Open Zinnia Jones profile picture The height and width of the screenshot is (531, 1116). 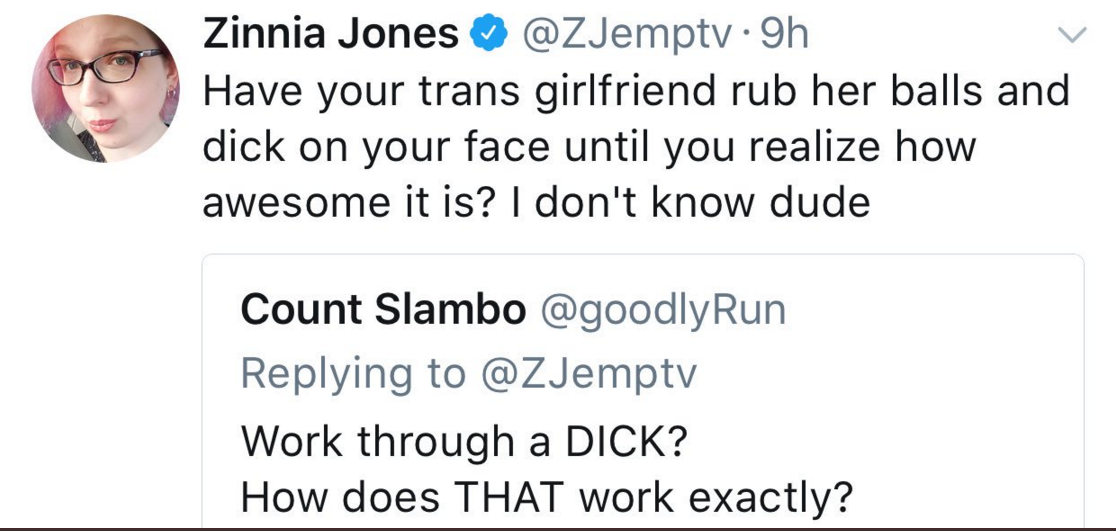coord(106,88)
